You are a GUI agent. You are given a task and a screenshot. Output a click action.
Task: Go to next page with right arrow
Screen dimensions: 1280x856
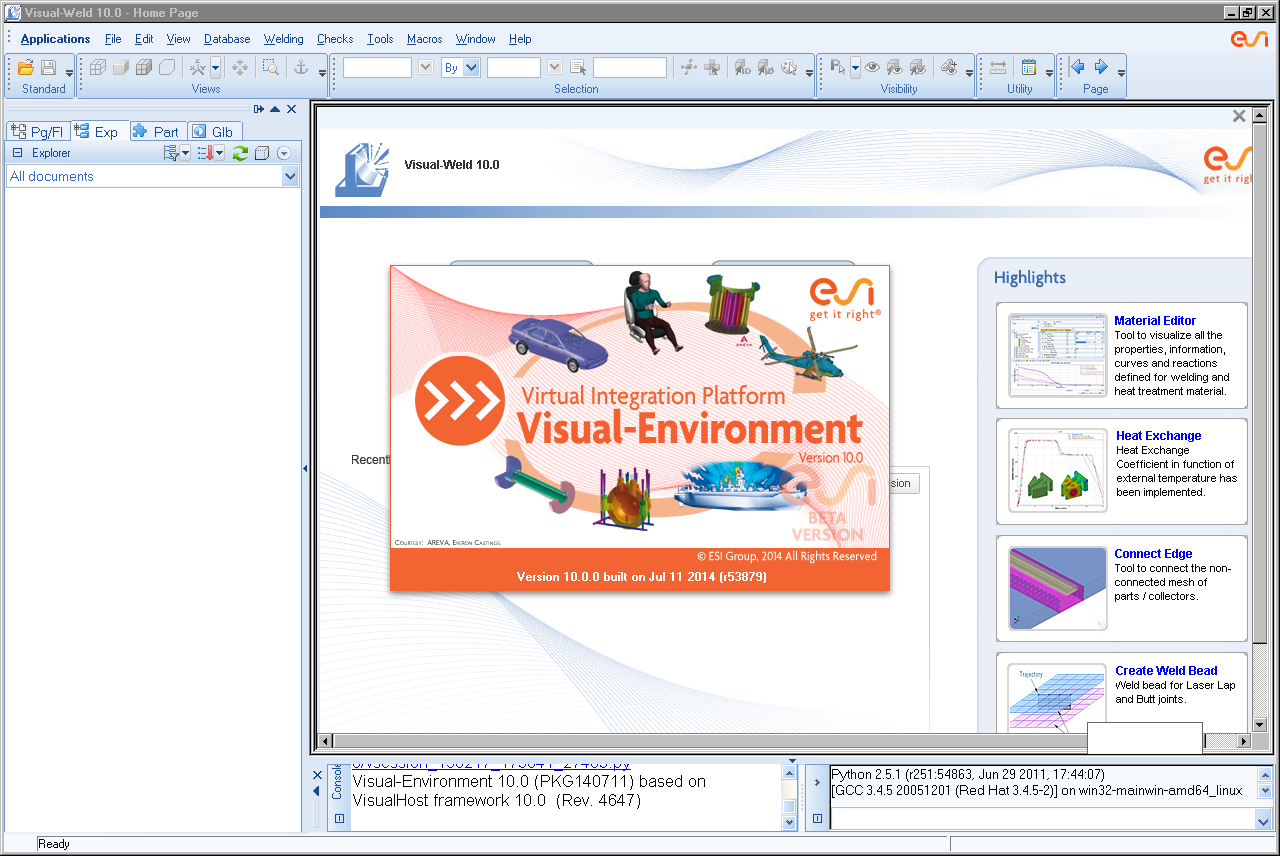pyautogui.click(x=1101, y=67)
